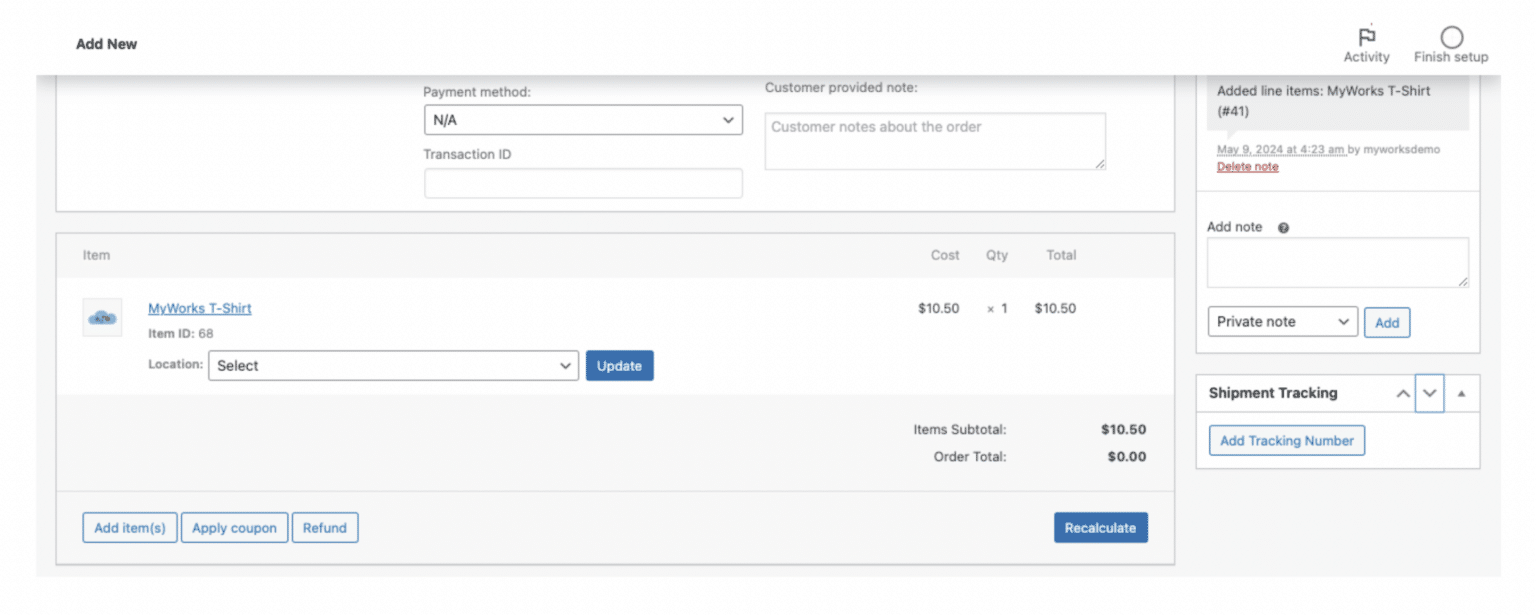1536x615 pixels.
Task: Move Shipment Tracking panel up via up arrow
Action: pos(1403,393)
